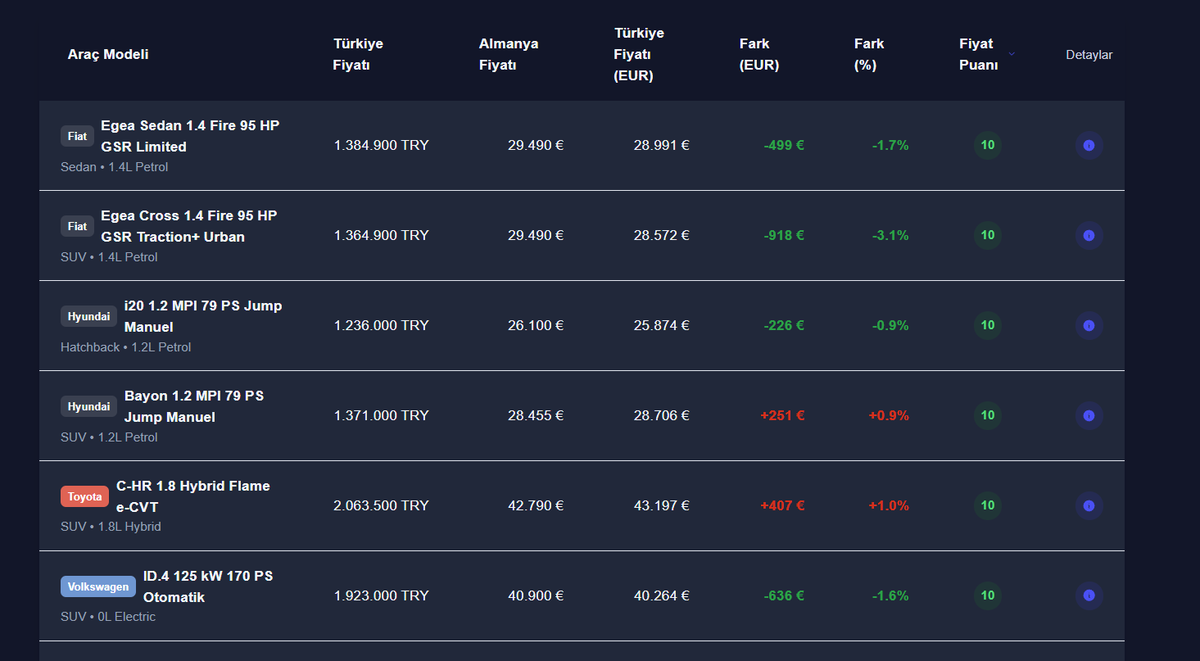The image size is (1200, 661).
Task: Click the +407 € difference value
Action: [783, 505]
